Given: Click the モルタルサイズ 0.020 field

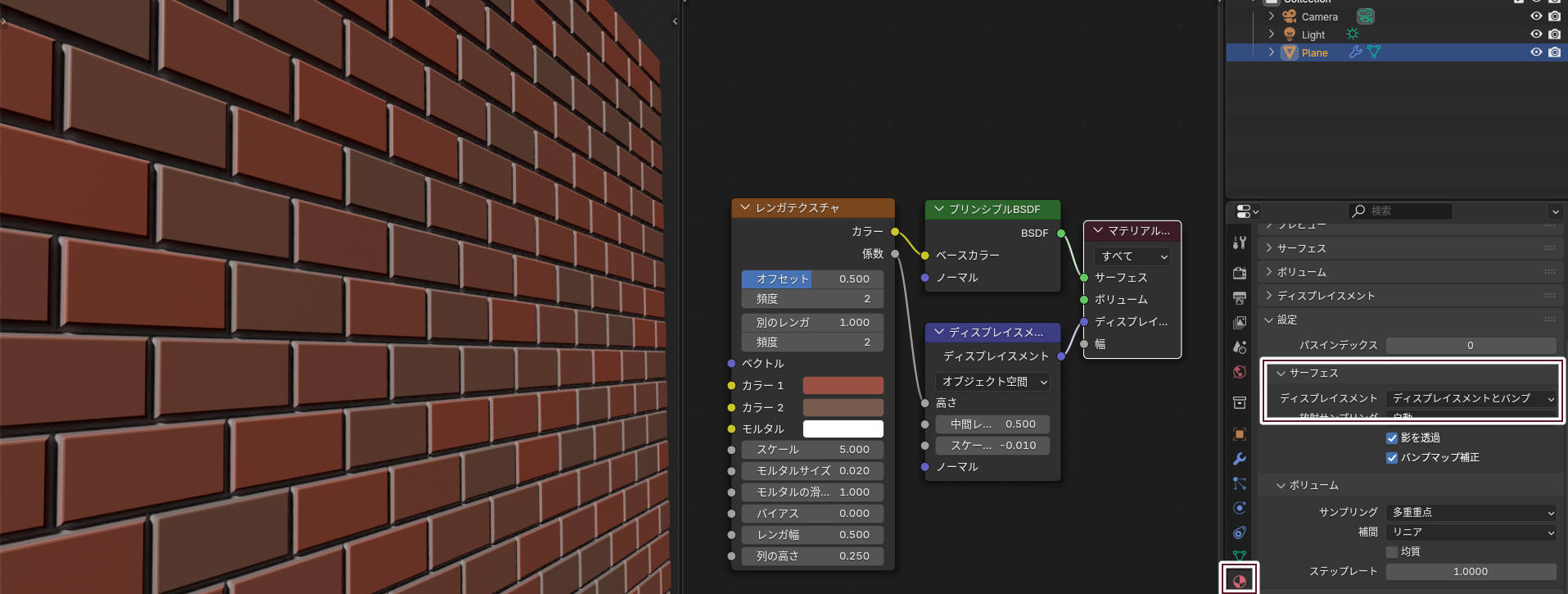Looking at the screenshot, I should coord(812,471).
